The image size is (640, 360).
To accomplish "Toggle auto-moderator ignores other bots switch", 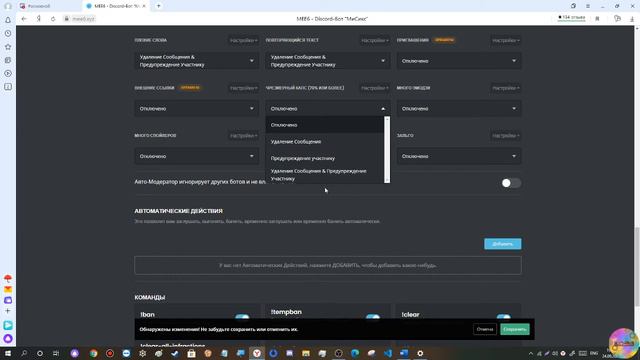I will pos(511,183).
